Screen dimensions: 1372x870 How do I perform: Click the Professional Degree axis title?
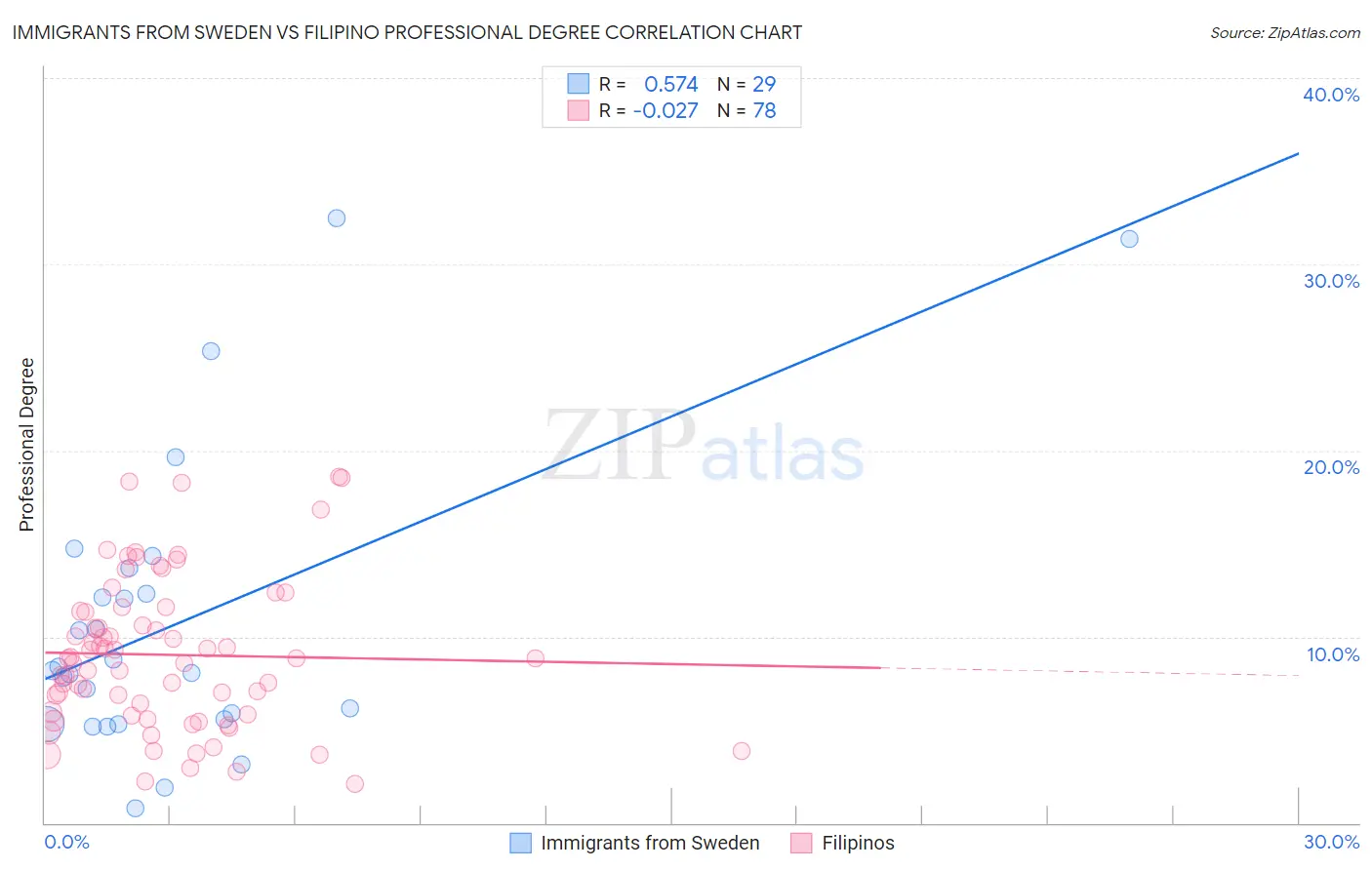(x=27, y=445)
